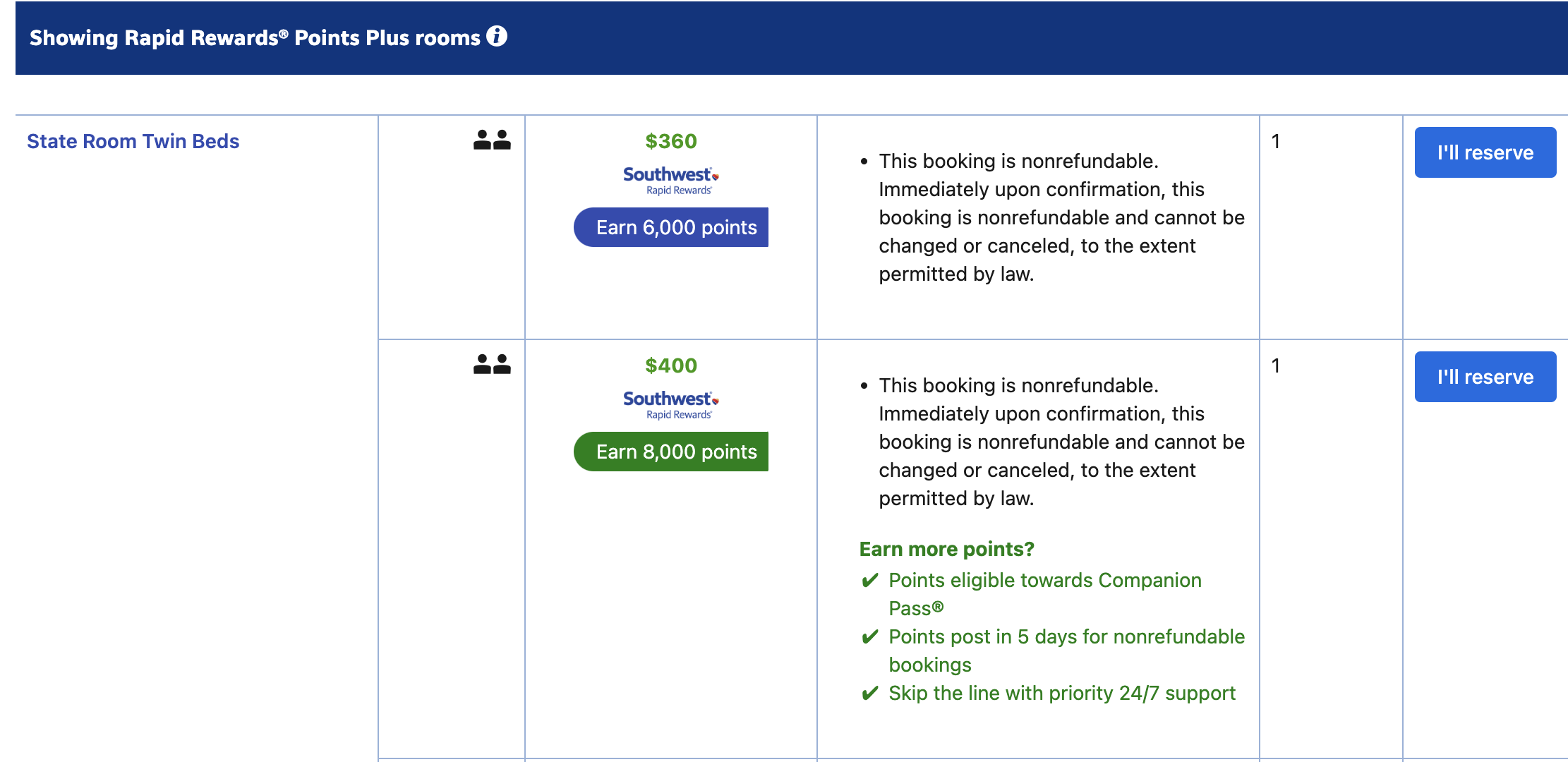The height and width of the screenshot is (762, 1568).
Task: Select the Earn 8,000 points badge
Action: [671, 452]
